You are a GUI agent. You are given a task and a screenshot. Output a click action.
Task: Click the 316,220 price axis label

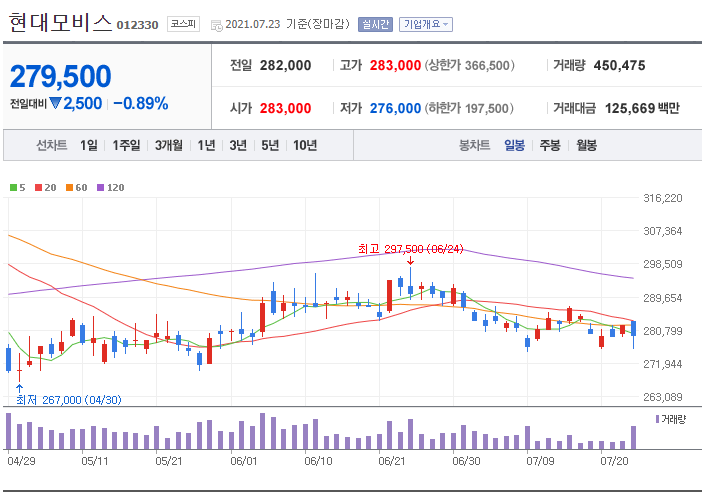(x=663, y=198)
